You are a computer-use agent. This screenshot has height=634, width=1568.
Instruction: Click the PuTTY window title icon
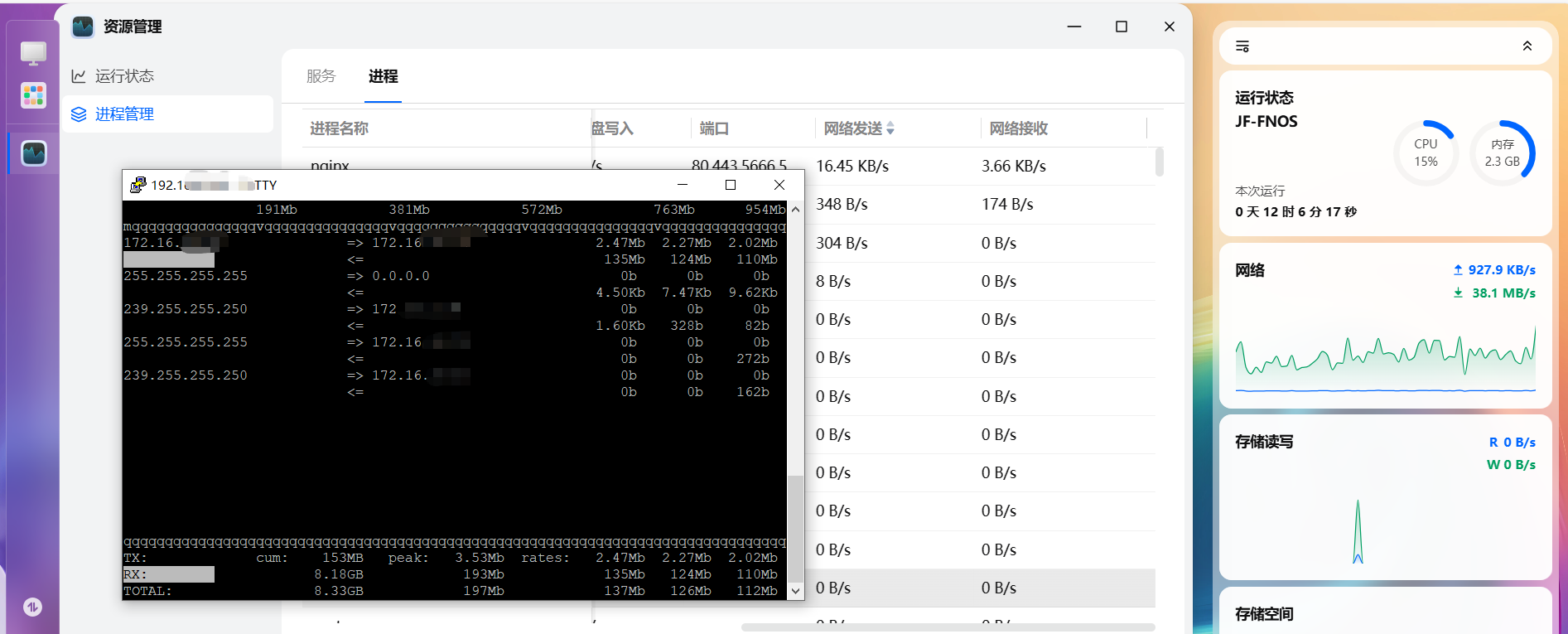click(x=138, y=185)
